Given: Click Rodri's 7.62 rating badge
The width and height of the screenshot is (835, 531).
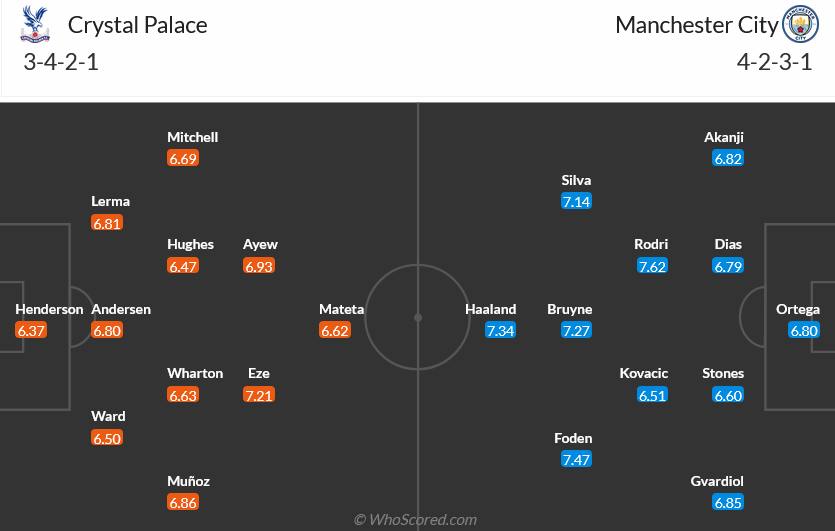Looking at the screenshot, I should pyautogui.click(x=652, y=266).
